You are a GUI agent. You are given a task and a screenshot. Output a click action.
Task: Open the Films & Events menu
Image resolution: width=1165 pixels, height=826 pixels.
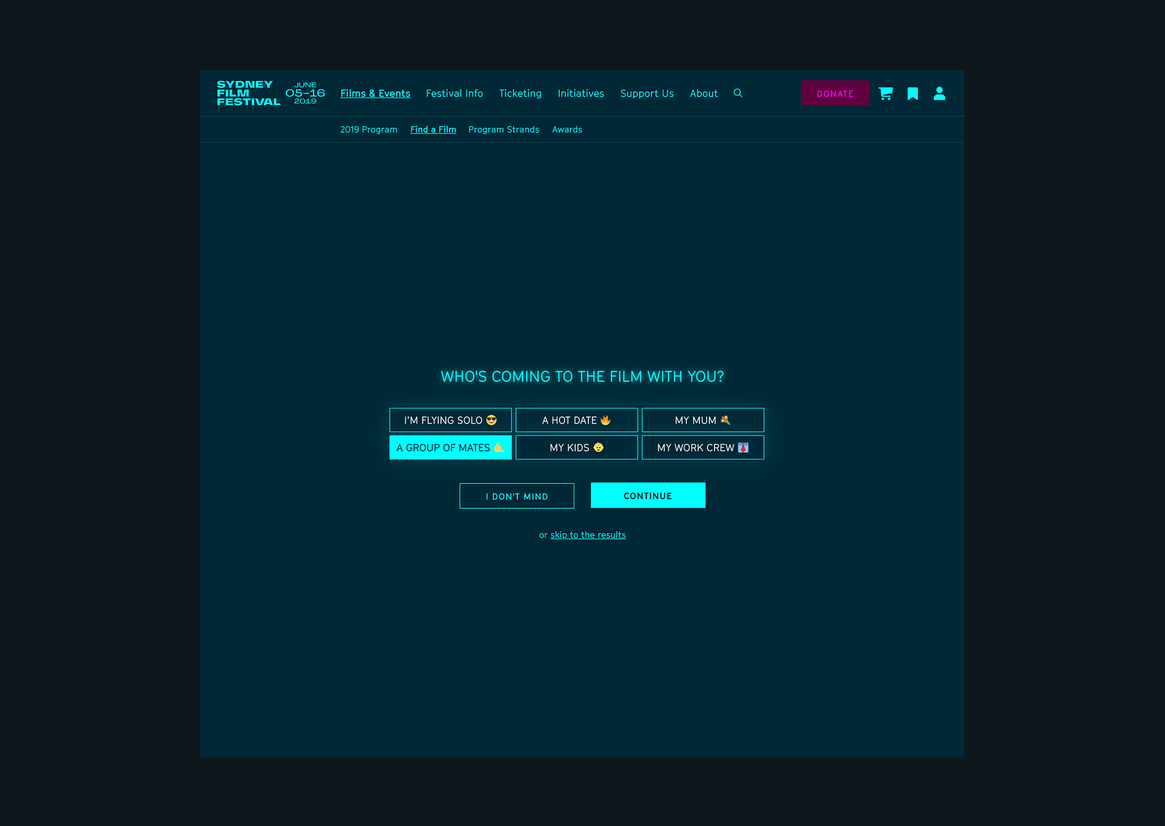(375, 93)
